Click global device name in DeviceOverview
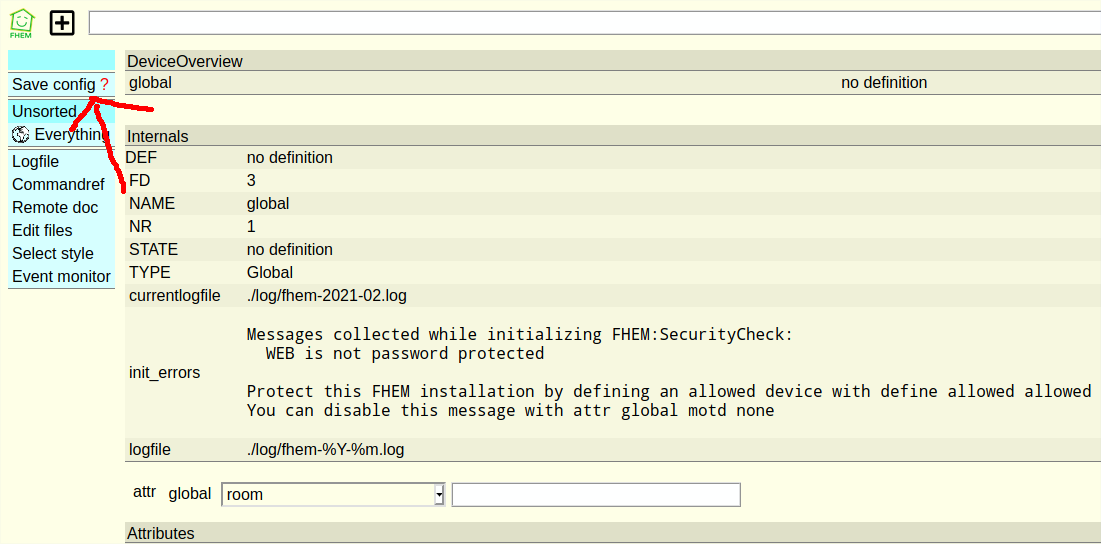The image size is (1101, 544). [x=150, y=83]
